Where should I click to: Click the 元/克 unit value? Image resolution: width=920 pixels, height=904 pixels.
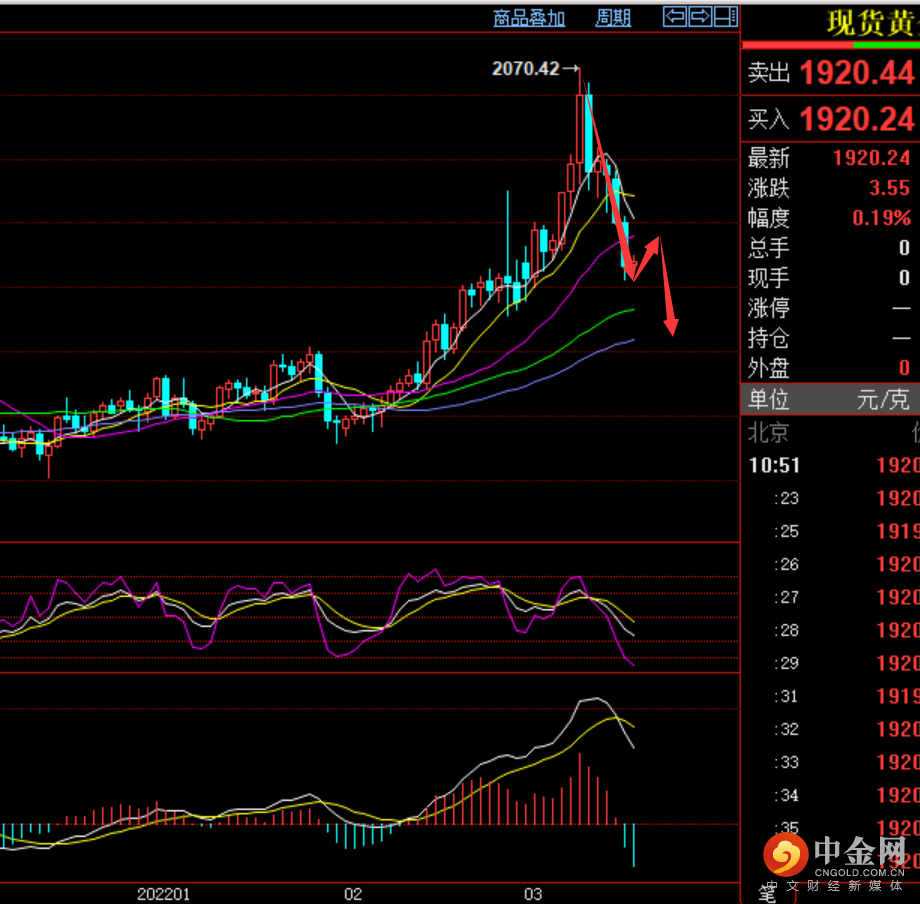(883, 399)
